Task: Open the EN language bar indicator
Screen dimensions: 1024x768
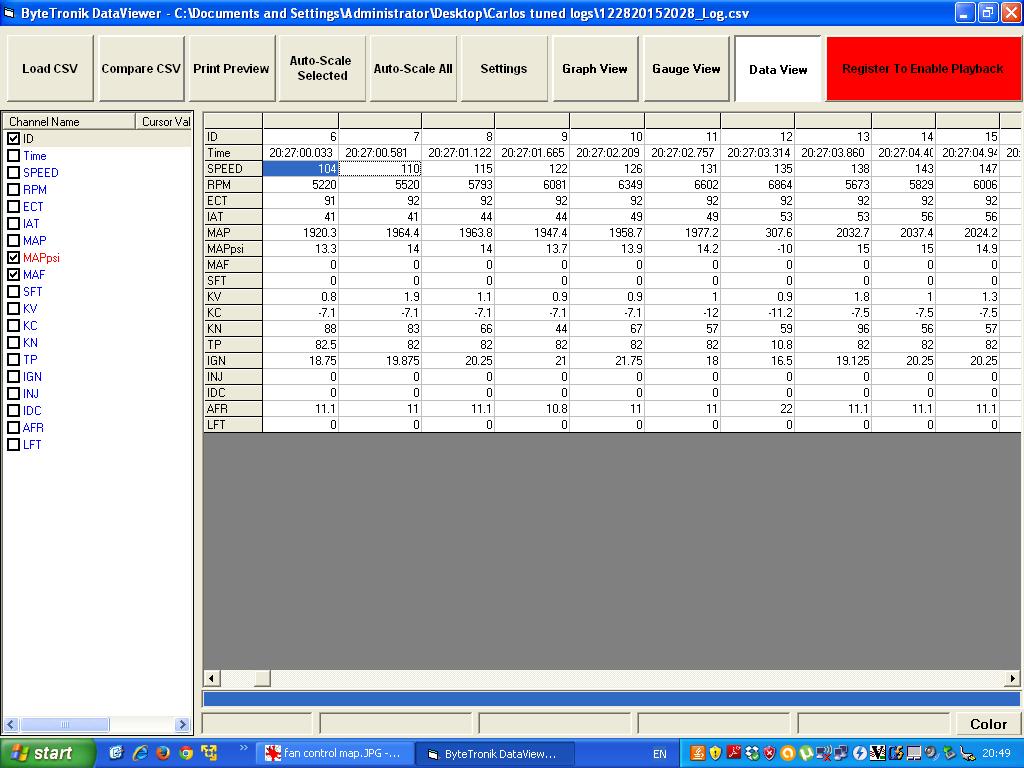Action: tap(659, 753)
